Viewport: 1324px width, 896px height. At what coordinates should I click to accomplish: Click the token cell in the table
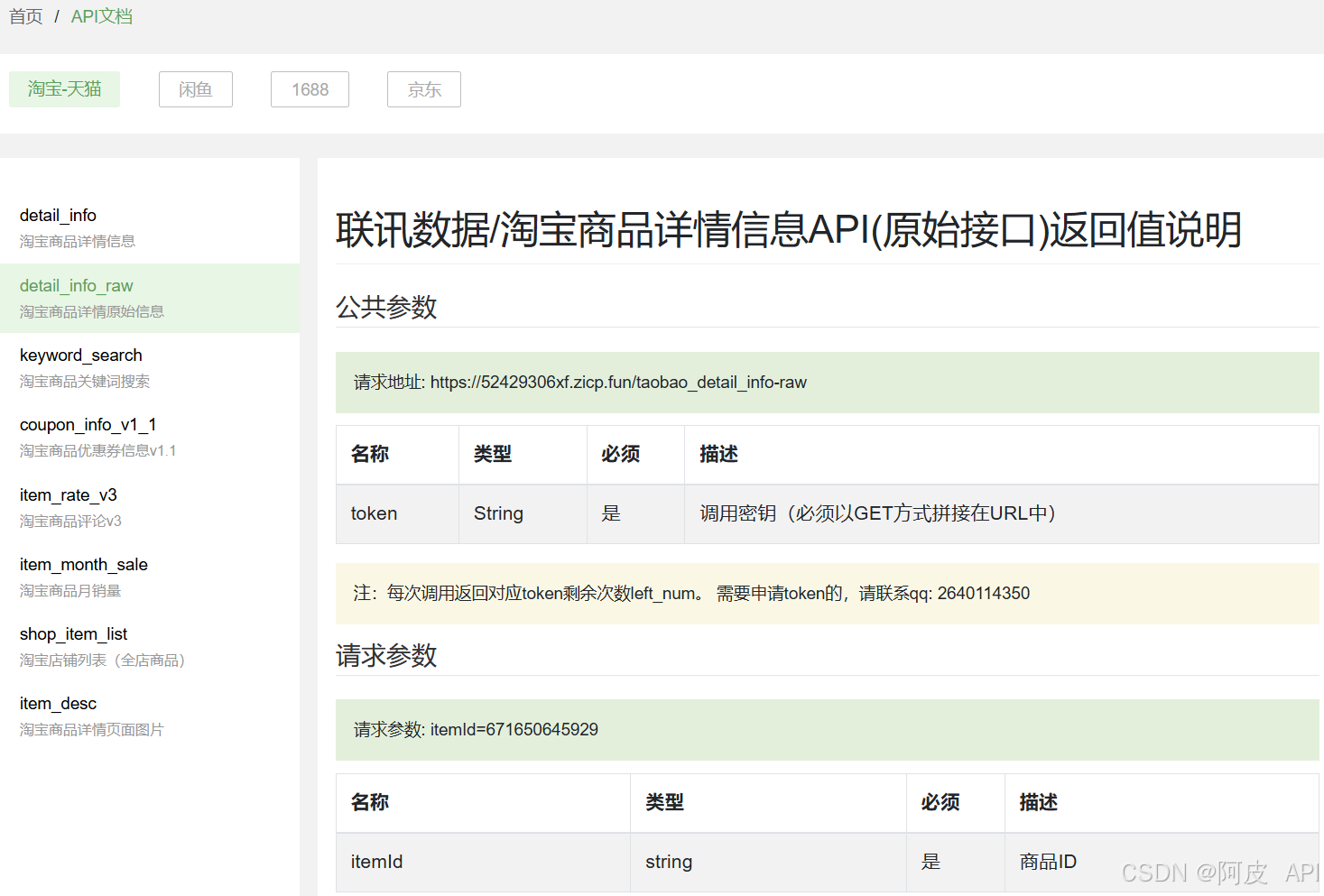click(x=397, y=513)
